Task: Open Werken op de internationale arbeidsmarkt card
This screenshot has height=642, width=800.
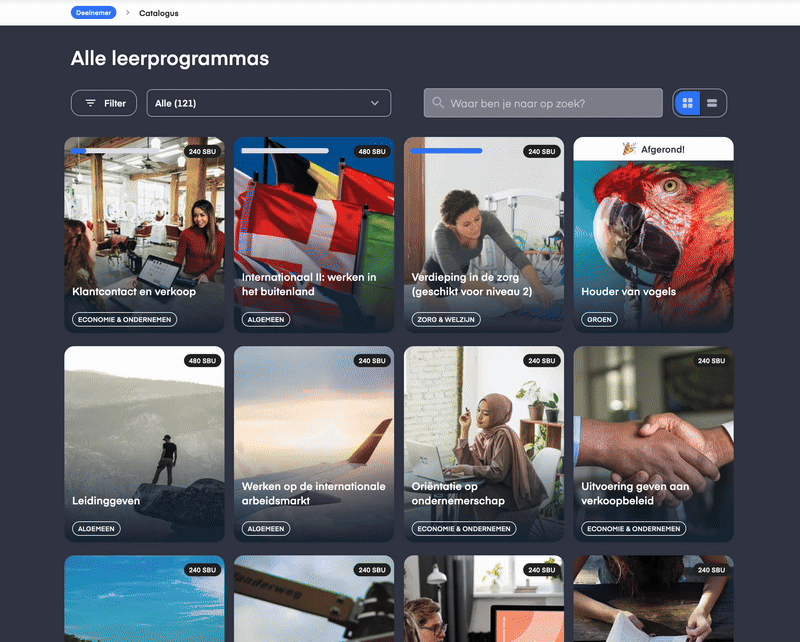Action: tap(314, 444)
